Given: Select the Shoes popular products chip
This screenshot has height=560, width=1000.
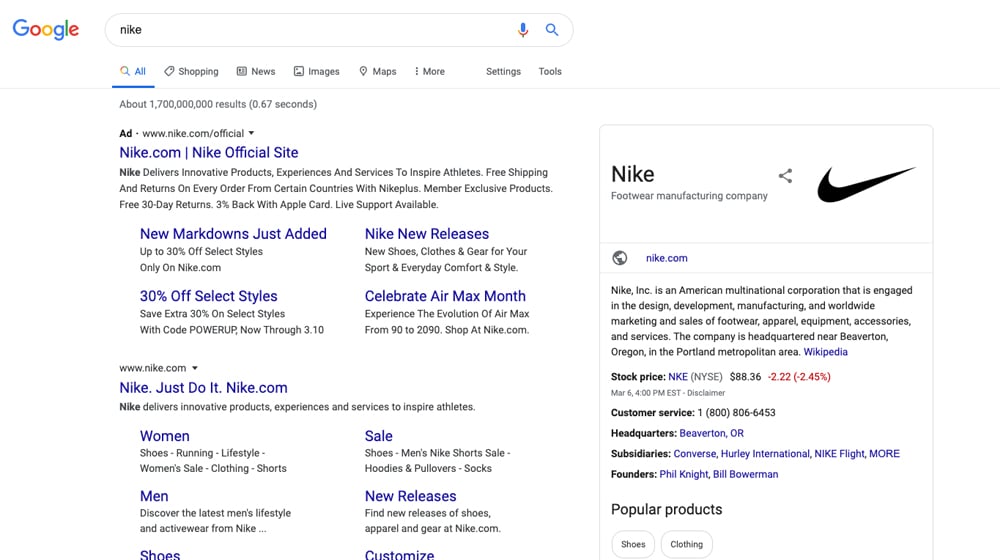Looking at the screenshot, I should (x=633, y=544).
